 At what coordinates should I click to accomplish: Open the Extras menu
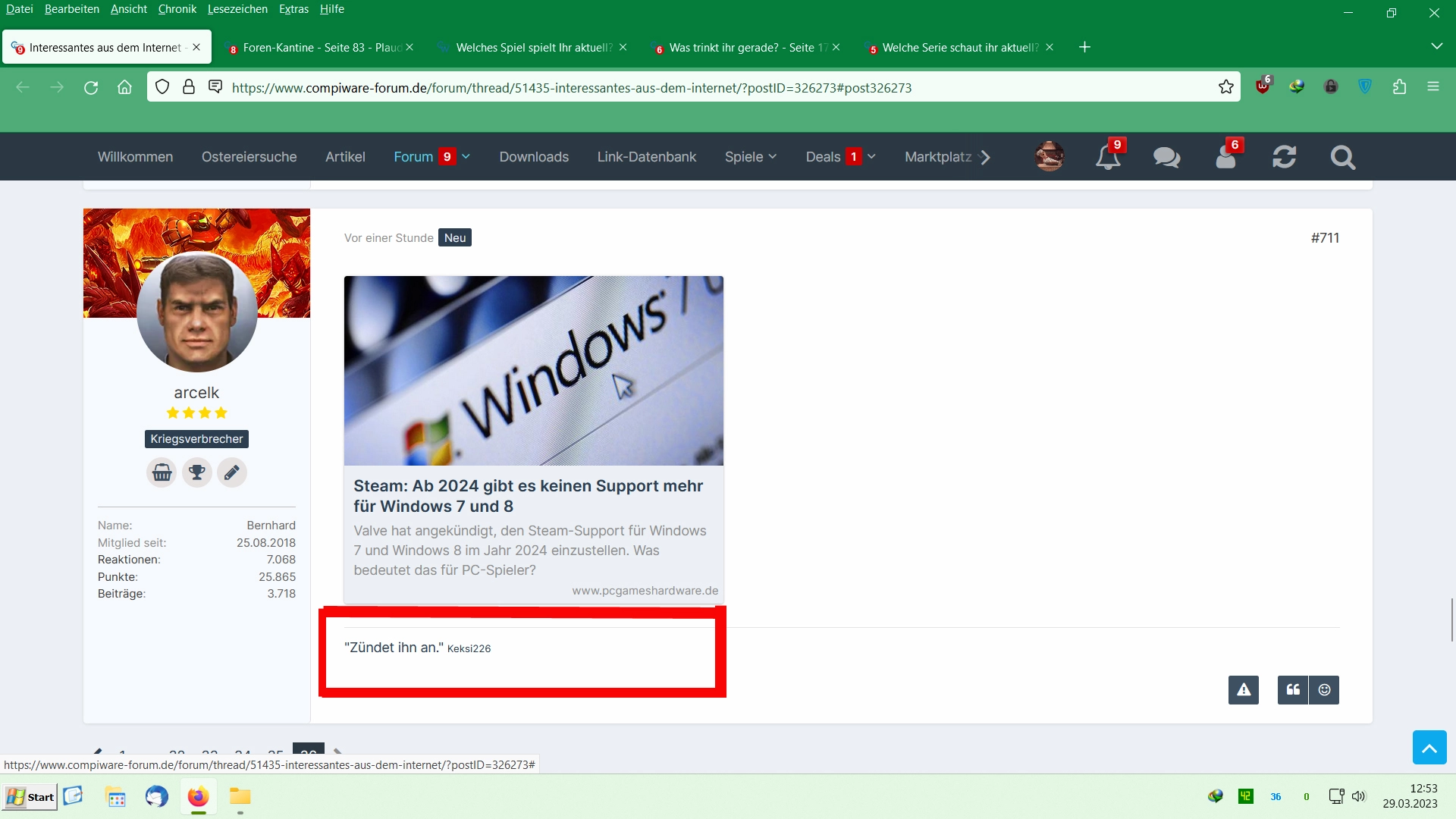(293, 9)
